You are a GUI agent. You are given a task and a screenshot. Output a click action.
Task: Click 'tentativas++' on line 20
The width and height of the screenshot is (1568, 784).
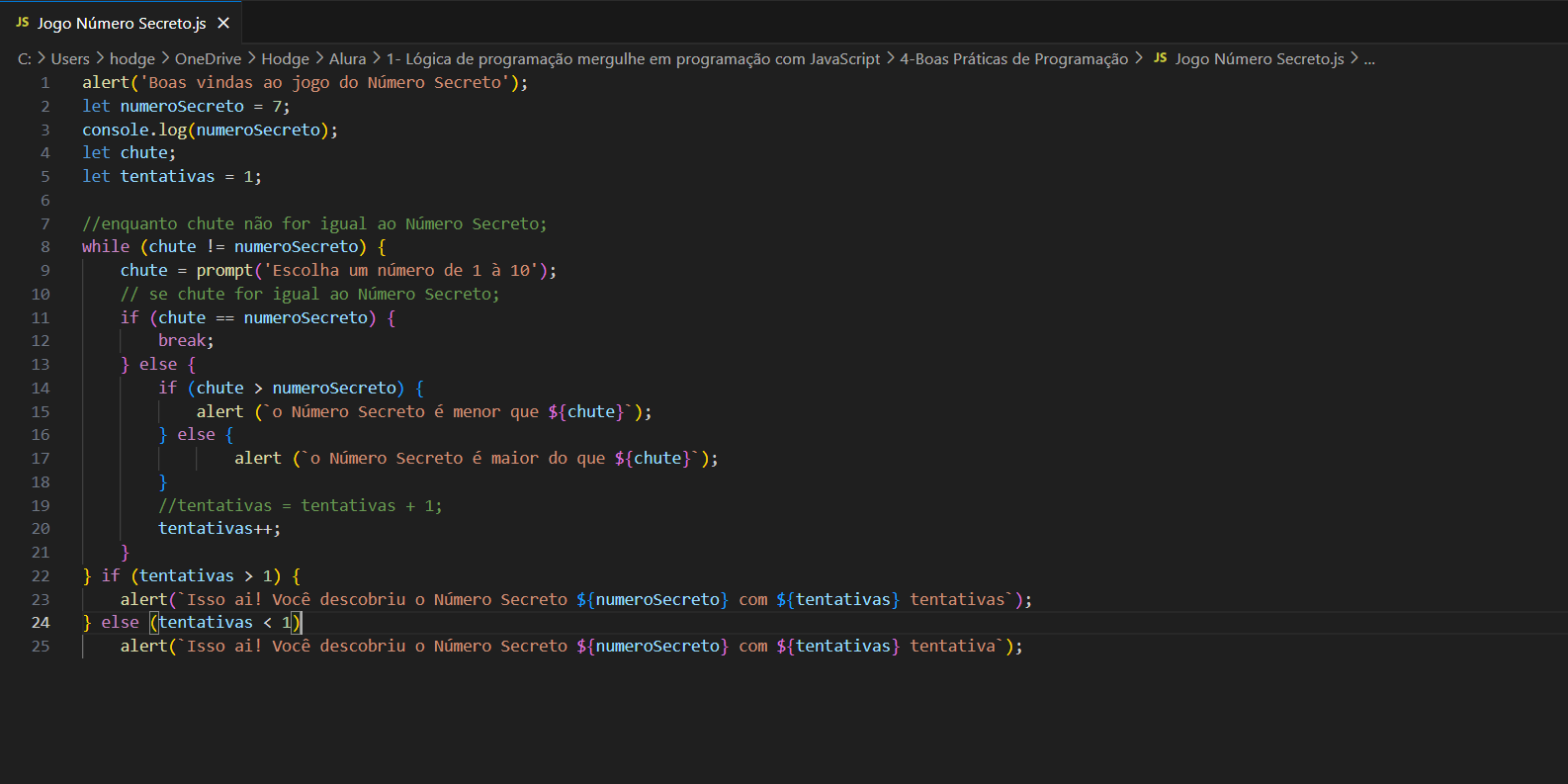[x=216, y=529]
